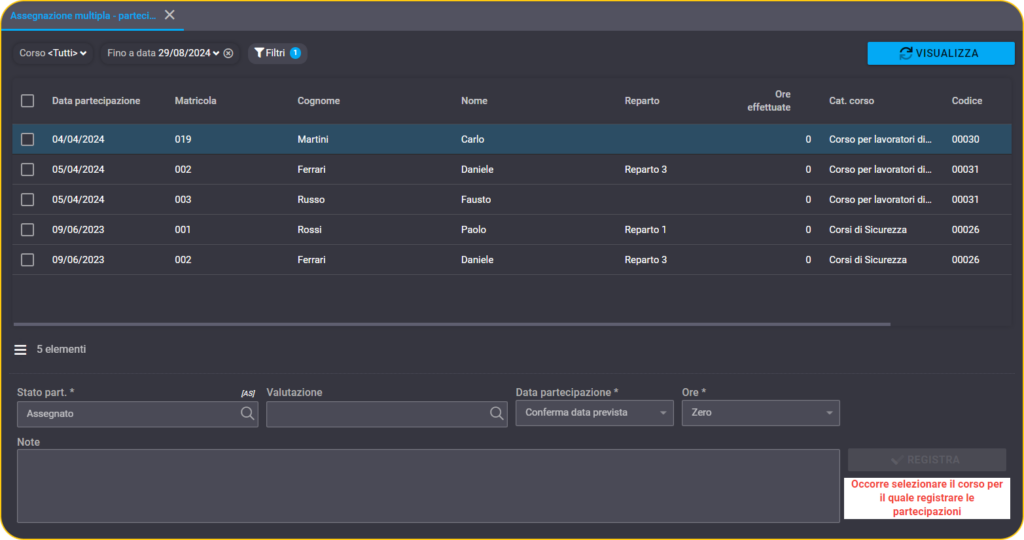Clear the 'Fino a data' date filter
This screenshot has width=1024, height=540.
pyautogui.click(x=229, y=54)
